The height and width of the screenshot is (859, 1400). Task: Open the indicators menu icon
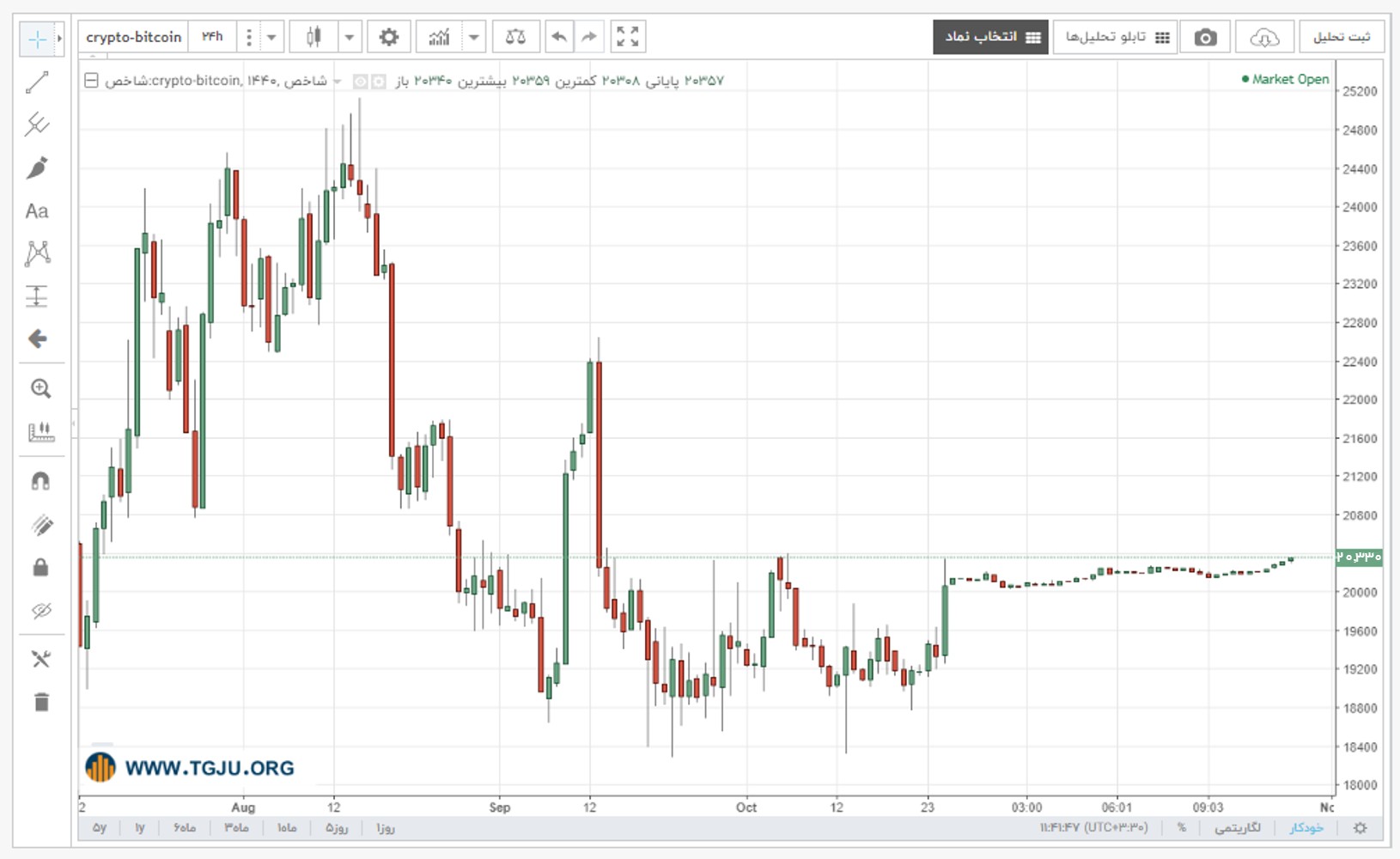(x=439, y=37)
